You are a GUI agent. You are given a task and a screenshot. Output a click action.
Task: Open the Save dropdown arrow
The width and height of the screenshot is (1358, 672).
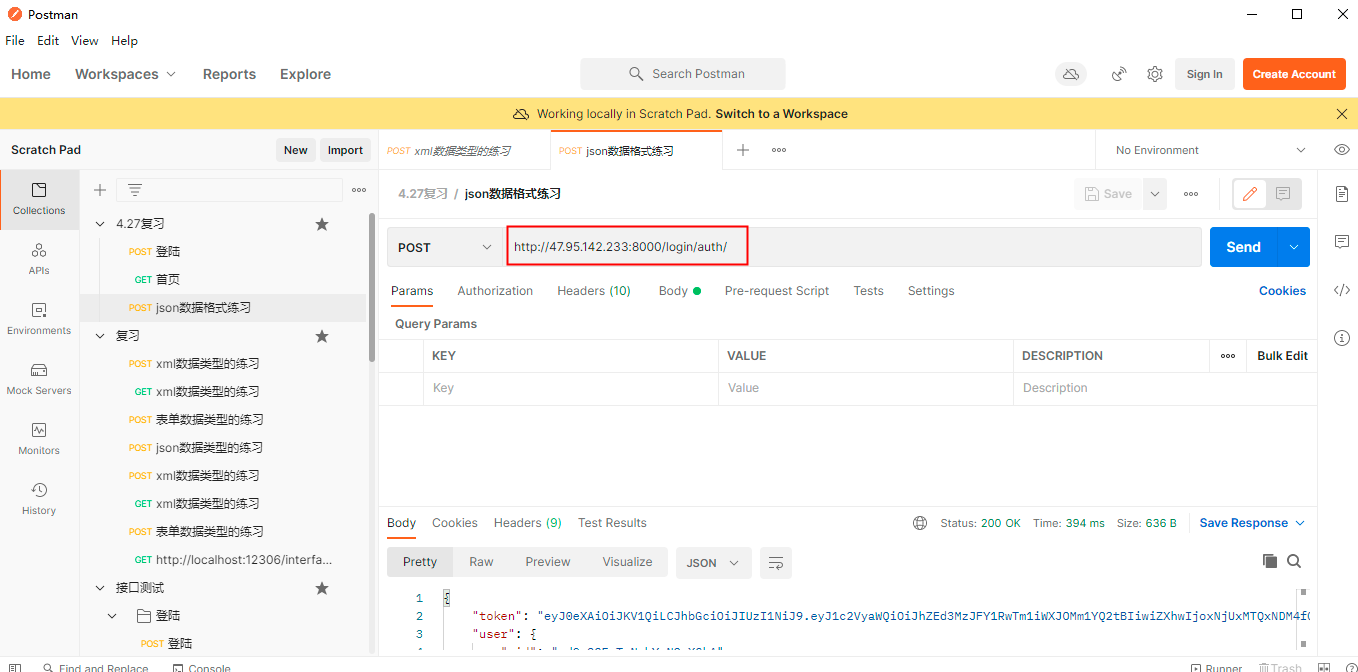coord(1155,194)
